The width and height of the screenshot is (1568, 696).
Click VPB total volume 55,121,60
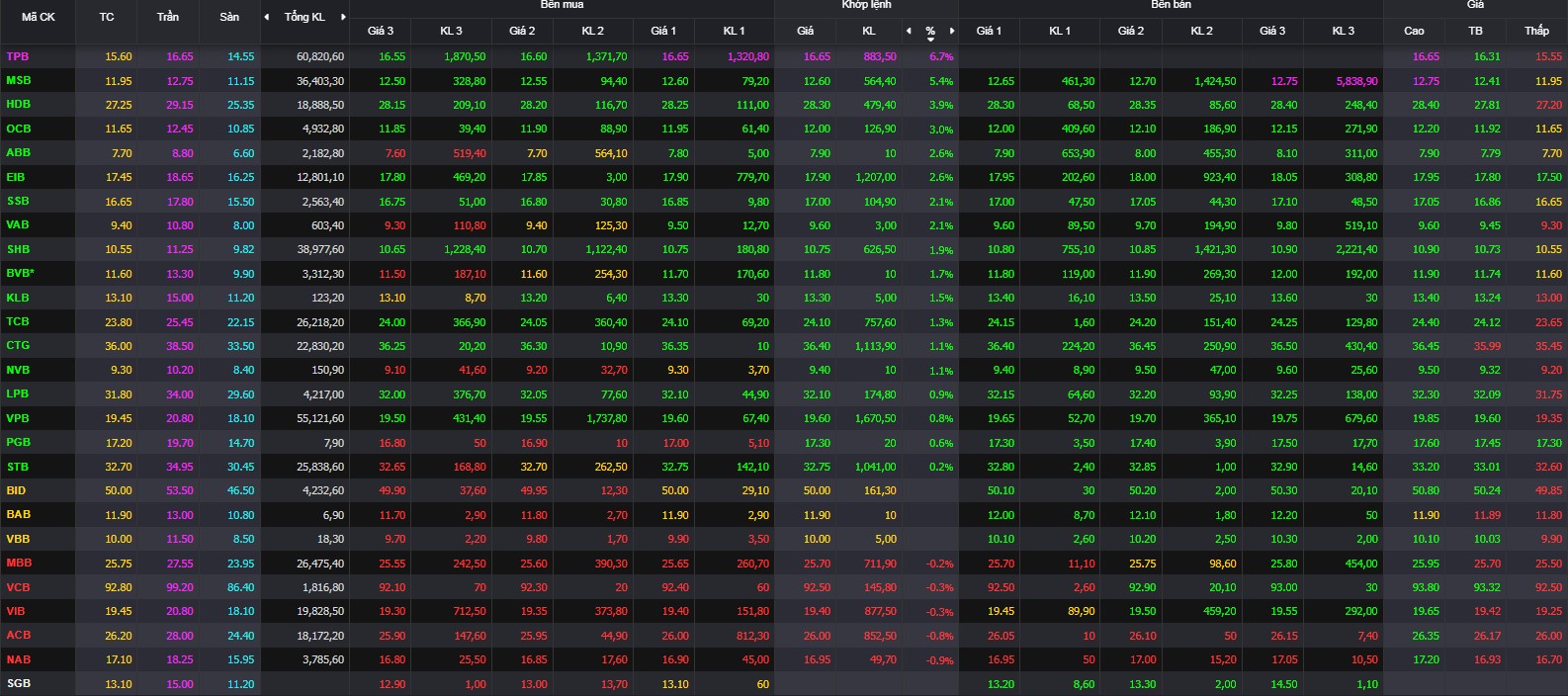[x=320, y=419]
